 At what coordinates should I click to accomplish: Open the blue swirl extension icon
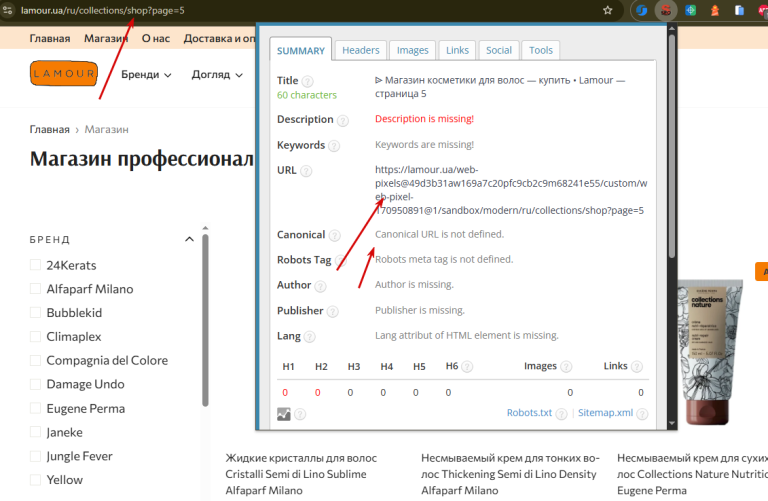[642, 10]
